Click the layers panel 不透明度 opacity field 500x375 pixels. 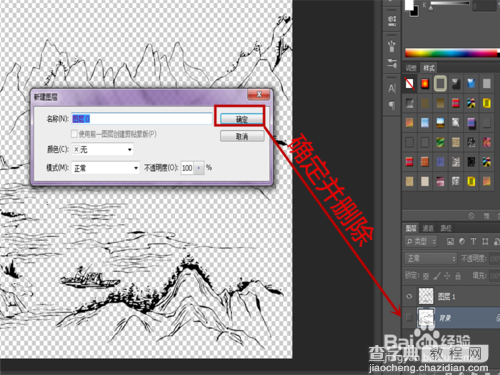pos(495,258)
